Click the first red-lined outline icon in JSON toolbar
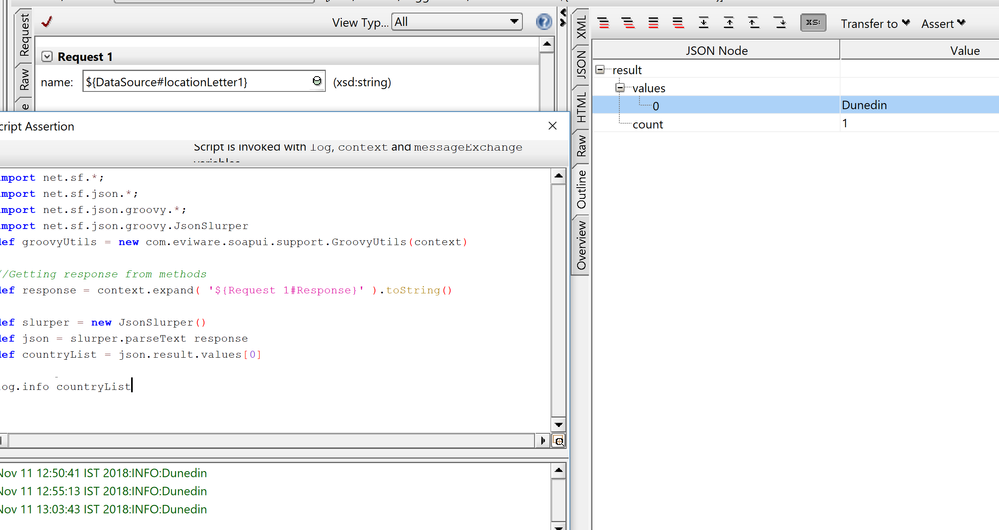 point(602,23)
